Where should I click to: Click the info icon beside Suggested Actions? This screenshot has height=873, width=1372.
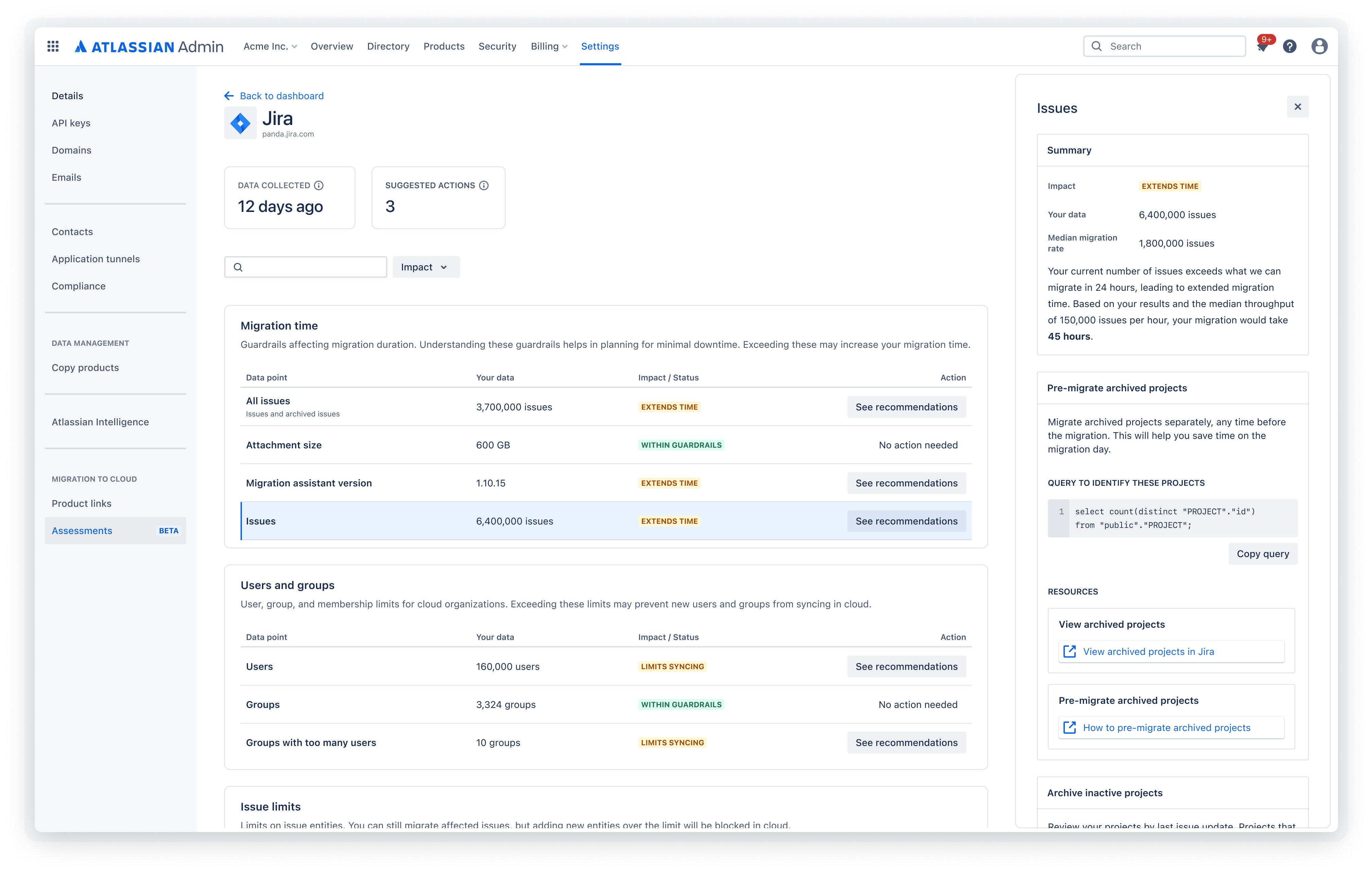(483, 185)
